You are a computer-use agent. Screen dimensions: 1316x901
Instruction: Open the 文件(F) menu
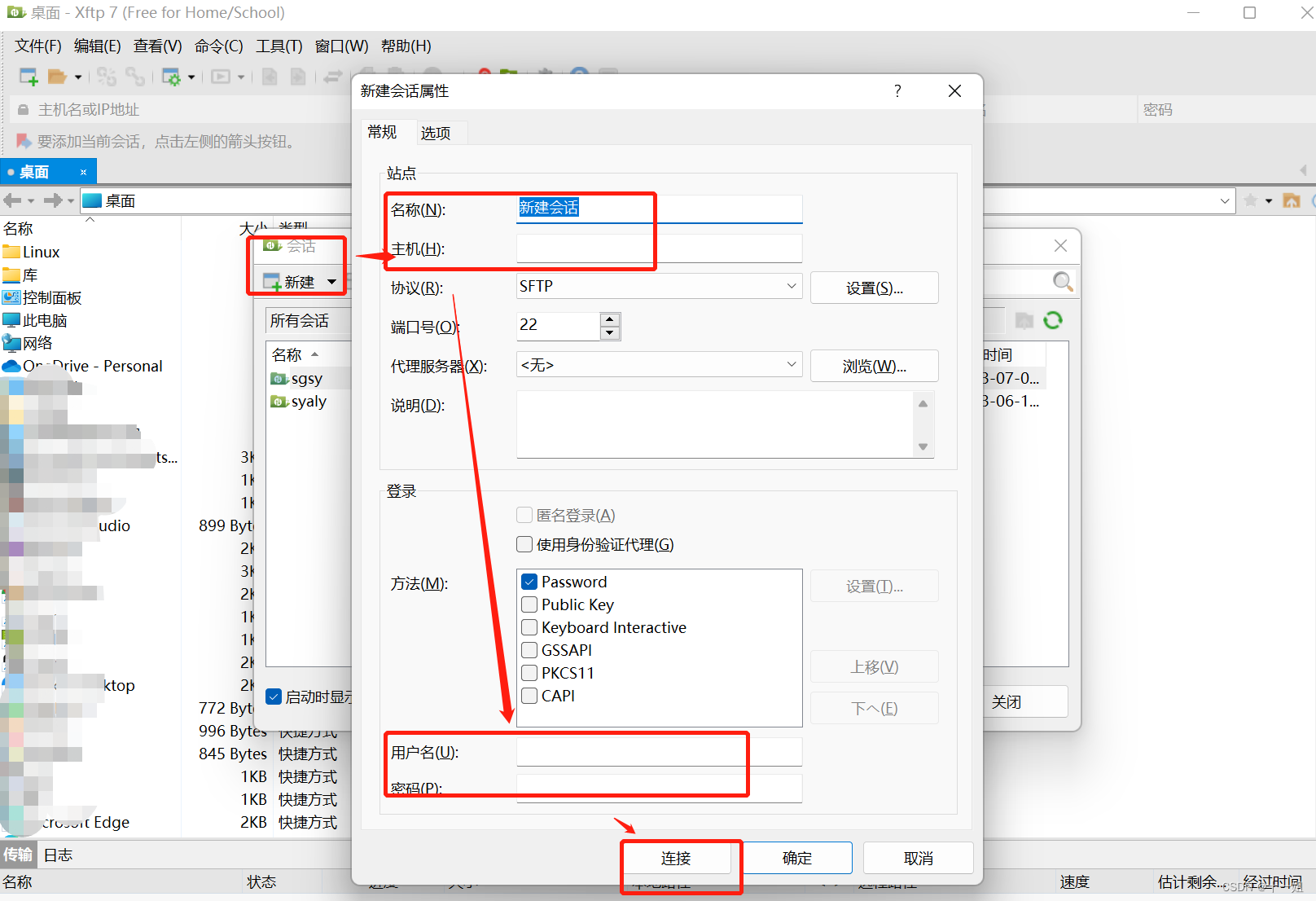tap(38, 46)
